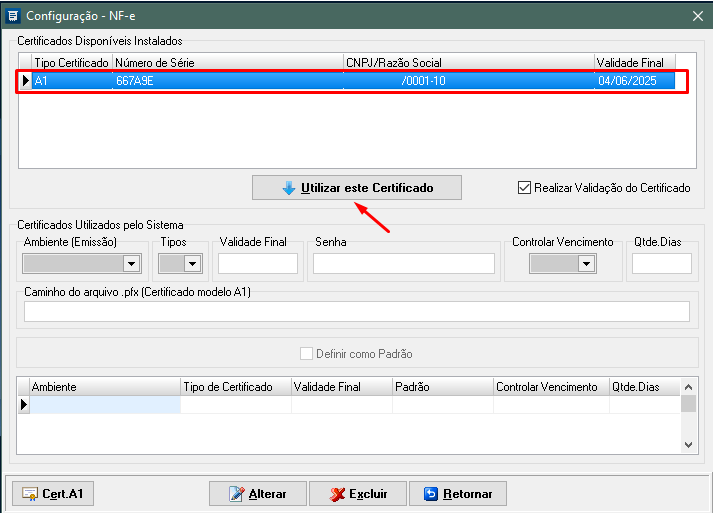Enable the Definir como Padrão checkbox
The image size is (713, 513).
[x=307, y=354]
